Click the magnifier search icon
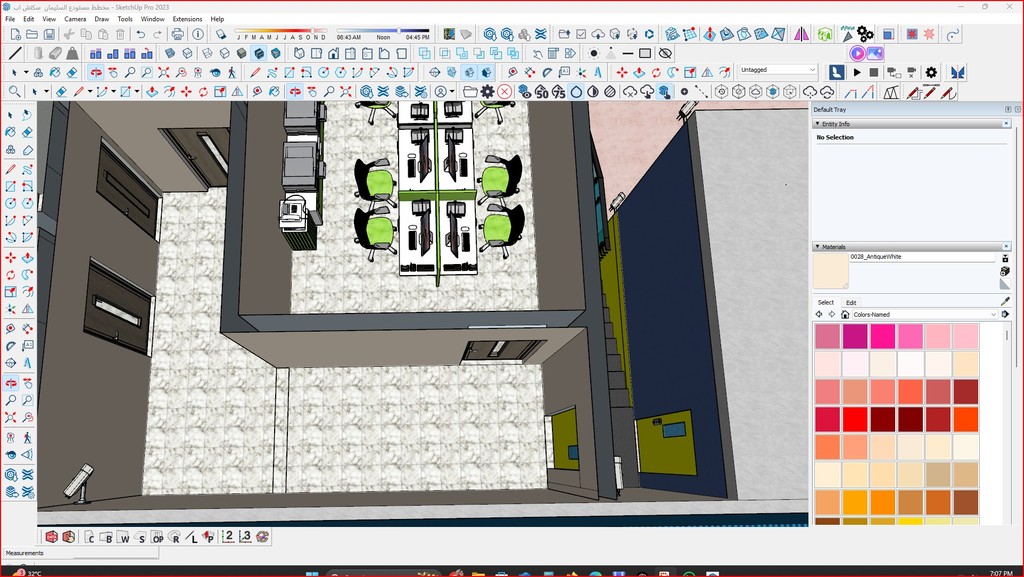1024x577 pixels. point(14,92)
